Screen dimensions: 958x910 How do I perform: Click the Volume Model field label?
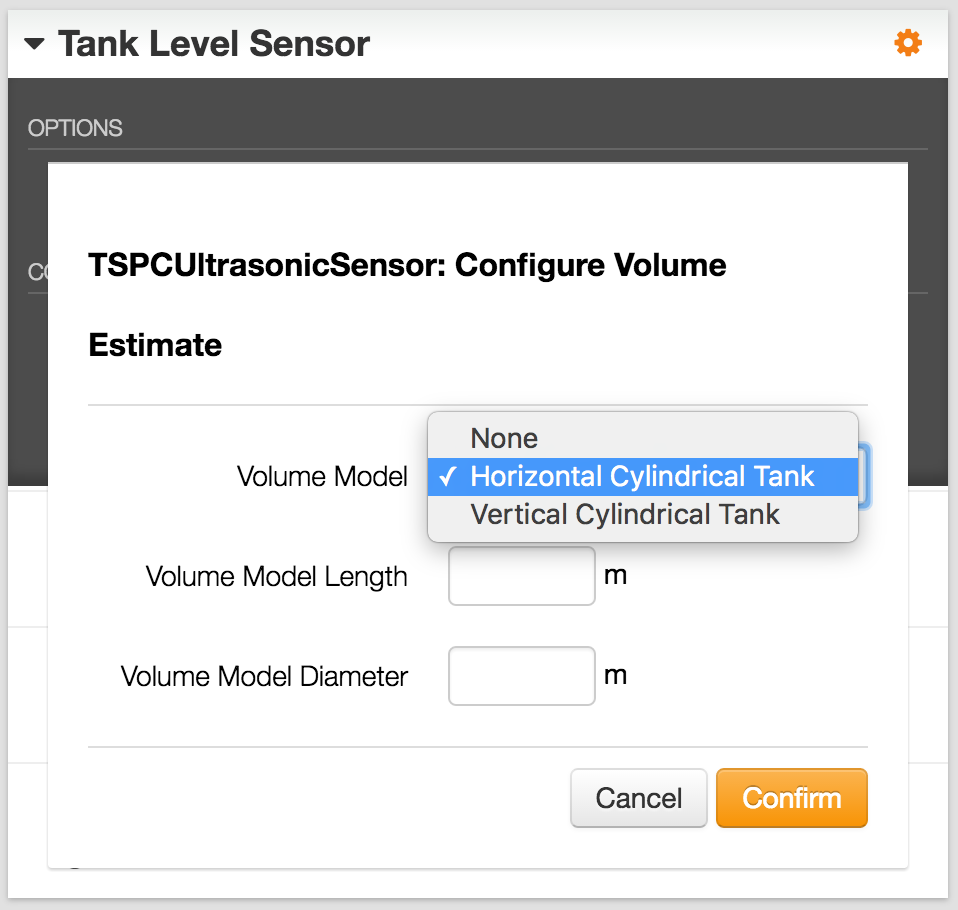[322, 476]
